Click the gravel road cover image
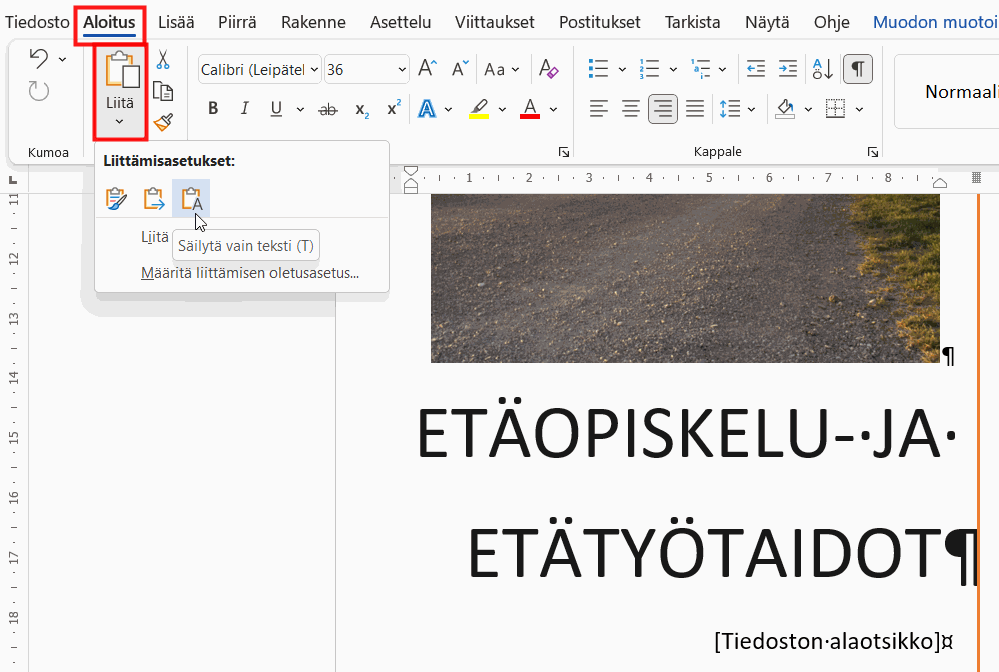 685,278
